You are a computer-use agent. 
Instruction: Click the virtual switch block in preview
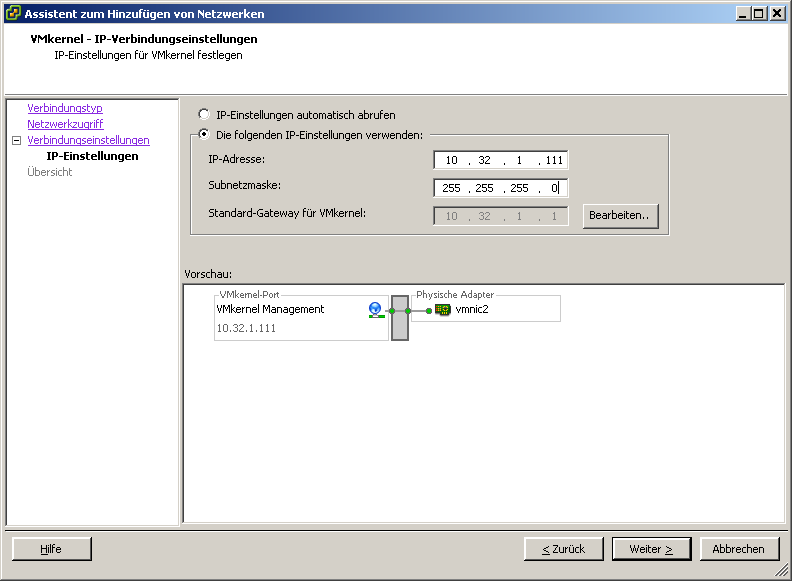point(400,317)
